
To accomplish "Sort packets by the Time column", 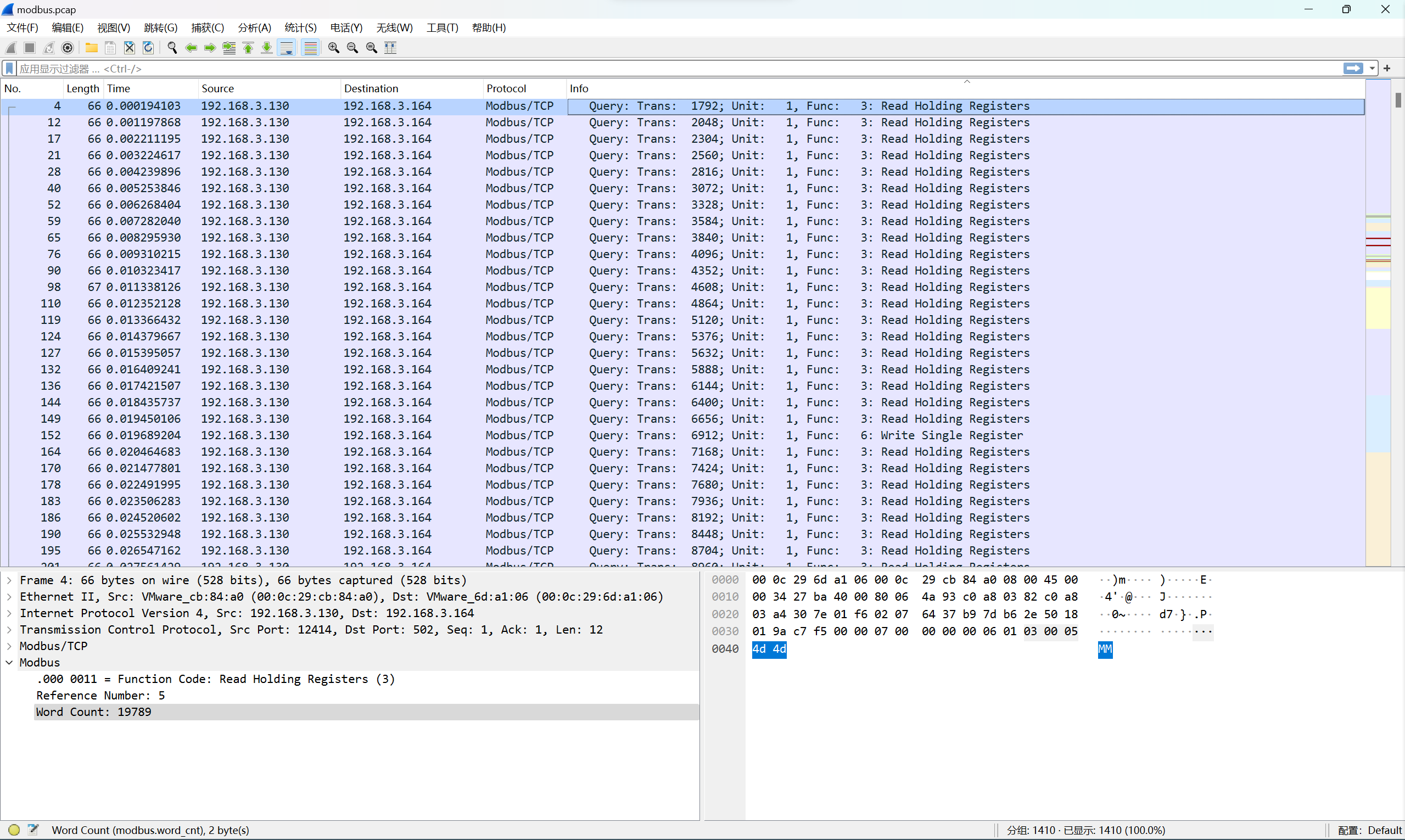I will click(150, 88).
